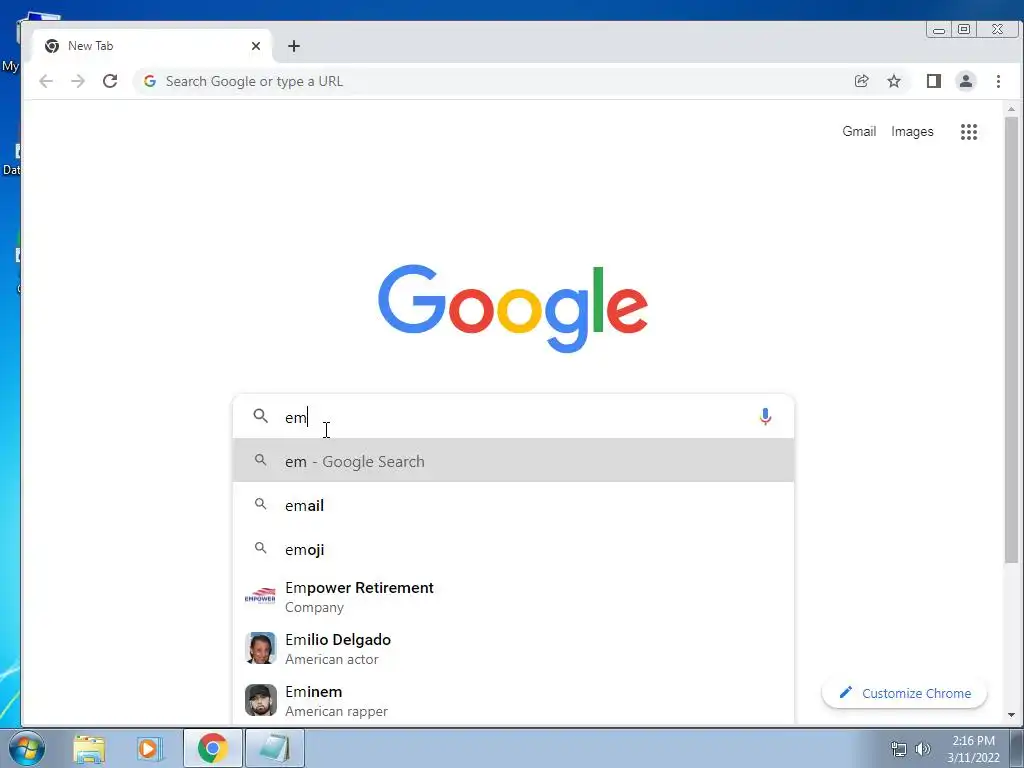Select the 'email' suggestion

513,505
